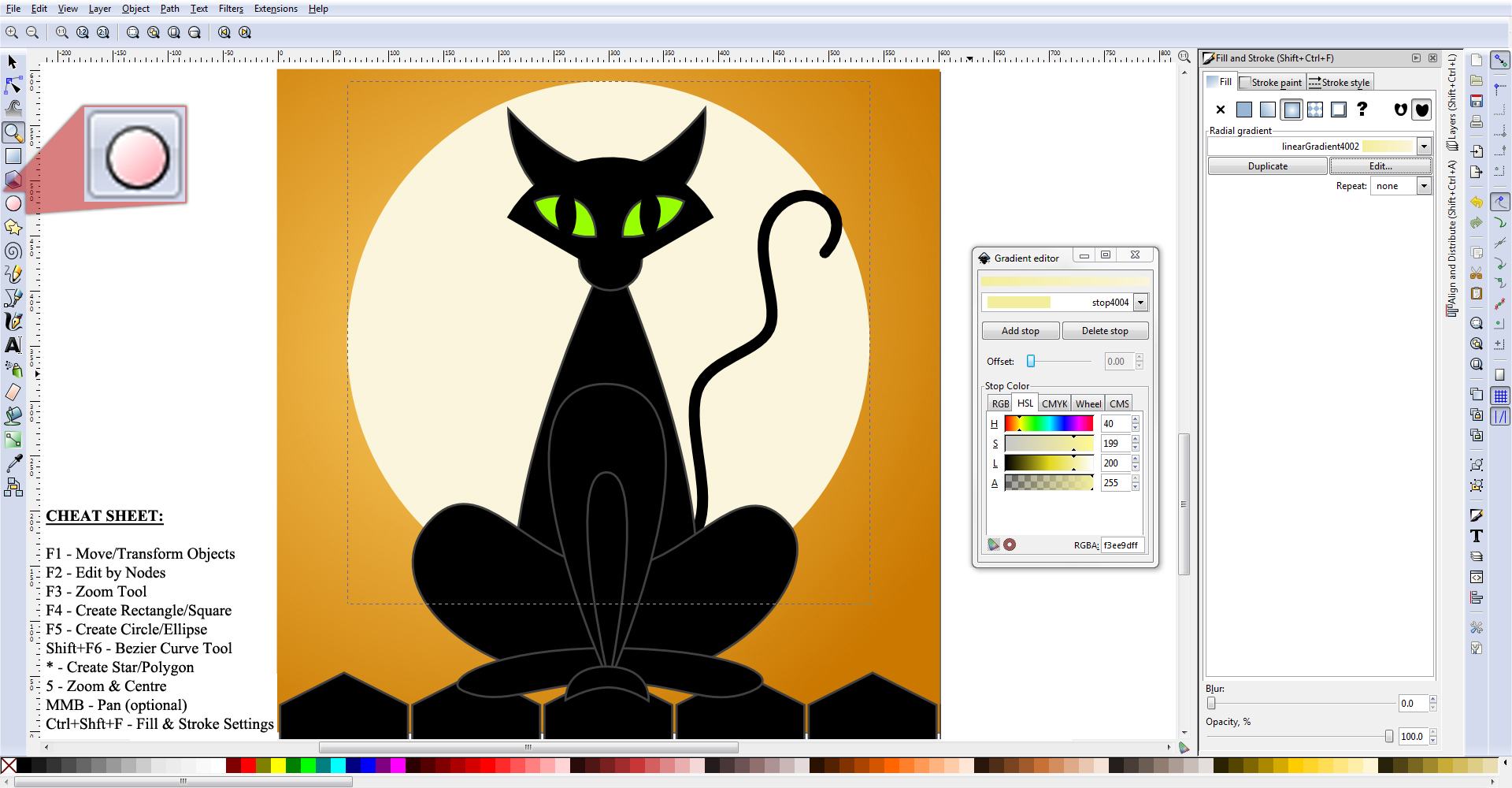This screenshot has width=1512, height=788.
Task: Increase Hue value stepper
Action: tap(1135, 420)
